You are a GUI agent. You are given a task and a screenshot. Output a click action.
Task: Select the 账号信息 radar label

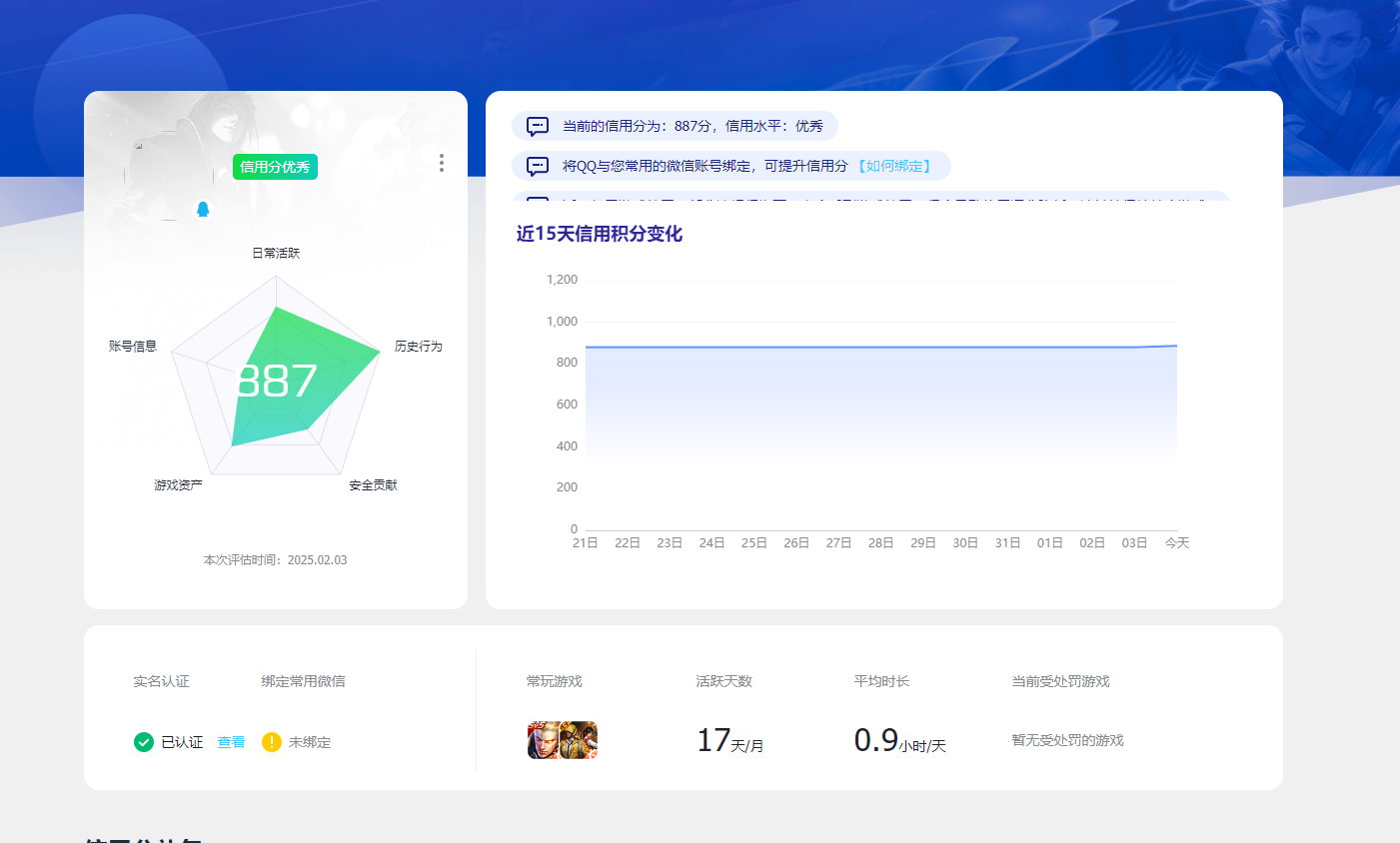coord(133,347)
